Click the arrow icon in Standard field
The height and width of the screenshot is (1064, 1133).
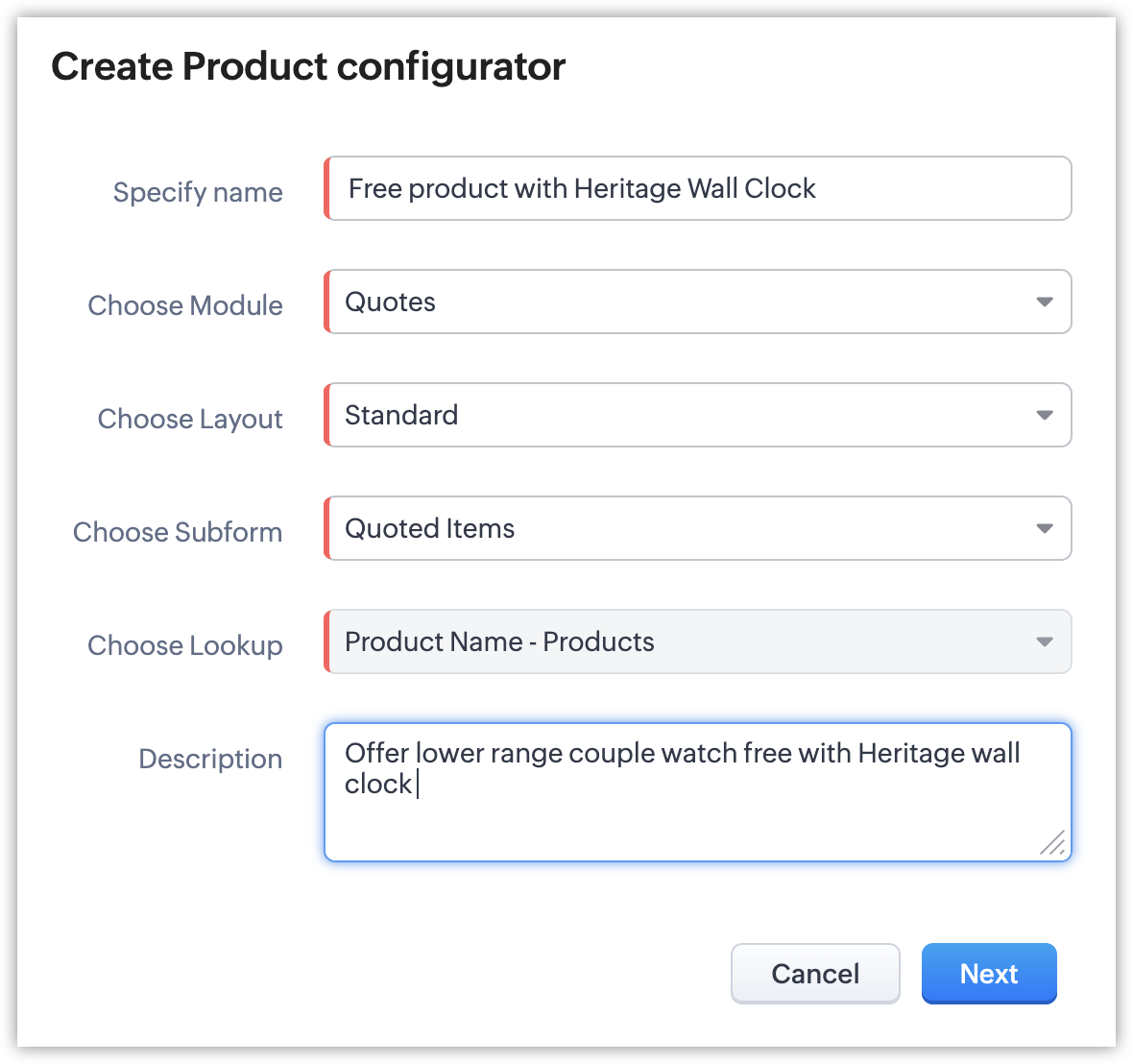coord(1045,416)
